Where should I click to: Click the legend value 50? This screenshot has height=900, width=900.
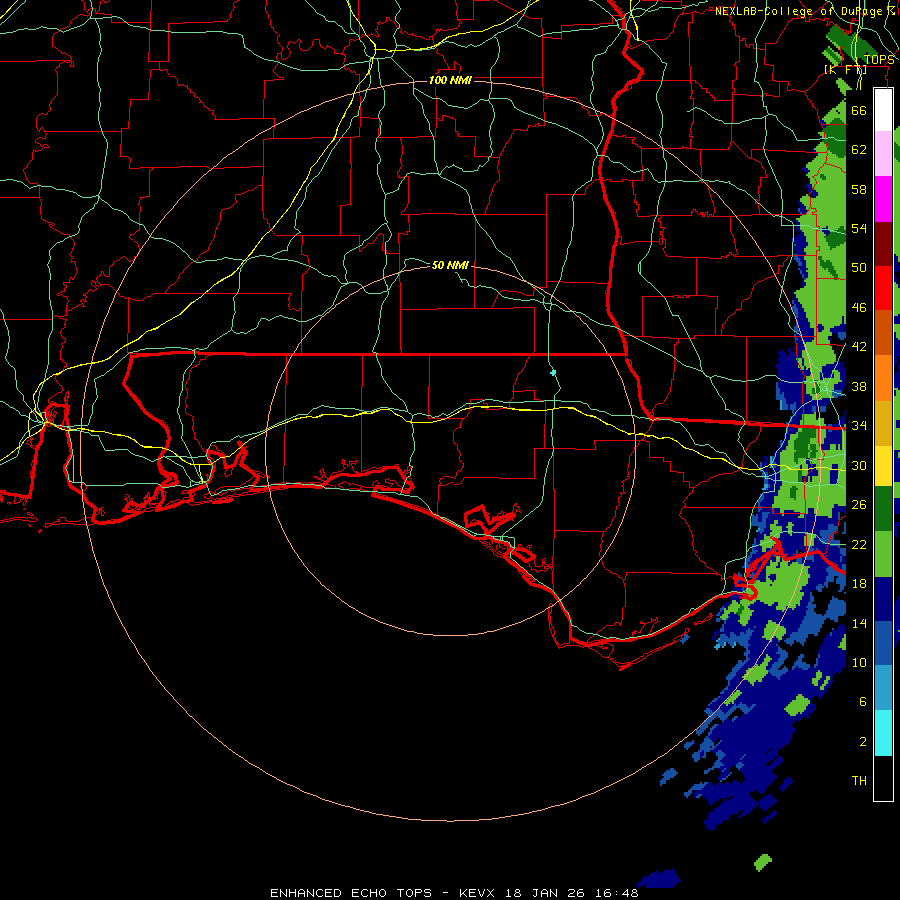(x=859, y=267)
